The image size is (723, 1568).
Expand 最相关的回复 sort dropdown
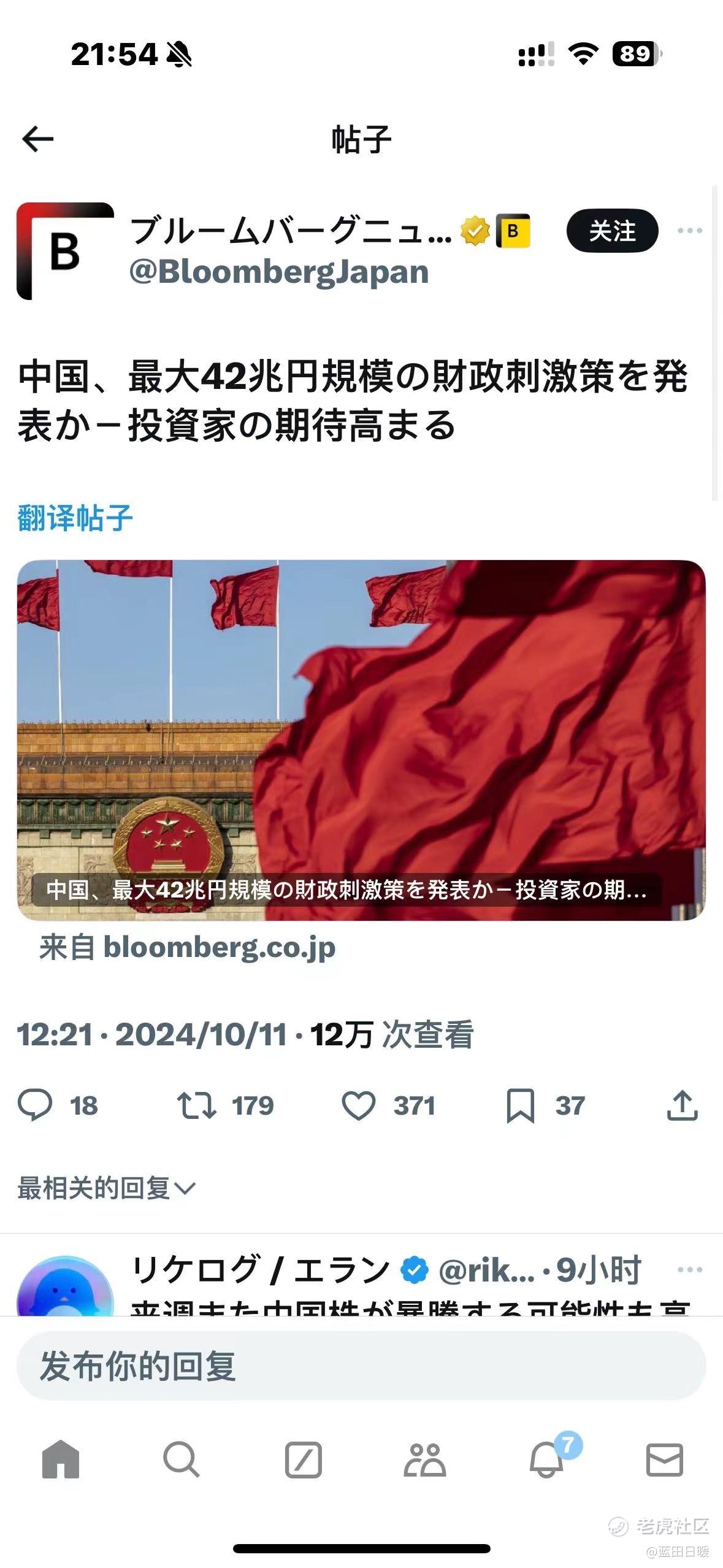pyautogui.click(x=107, y=1188)
